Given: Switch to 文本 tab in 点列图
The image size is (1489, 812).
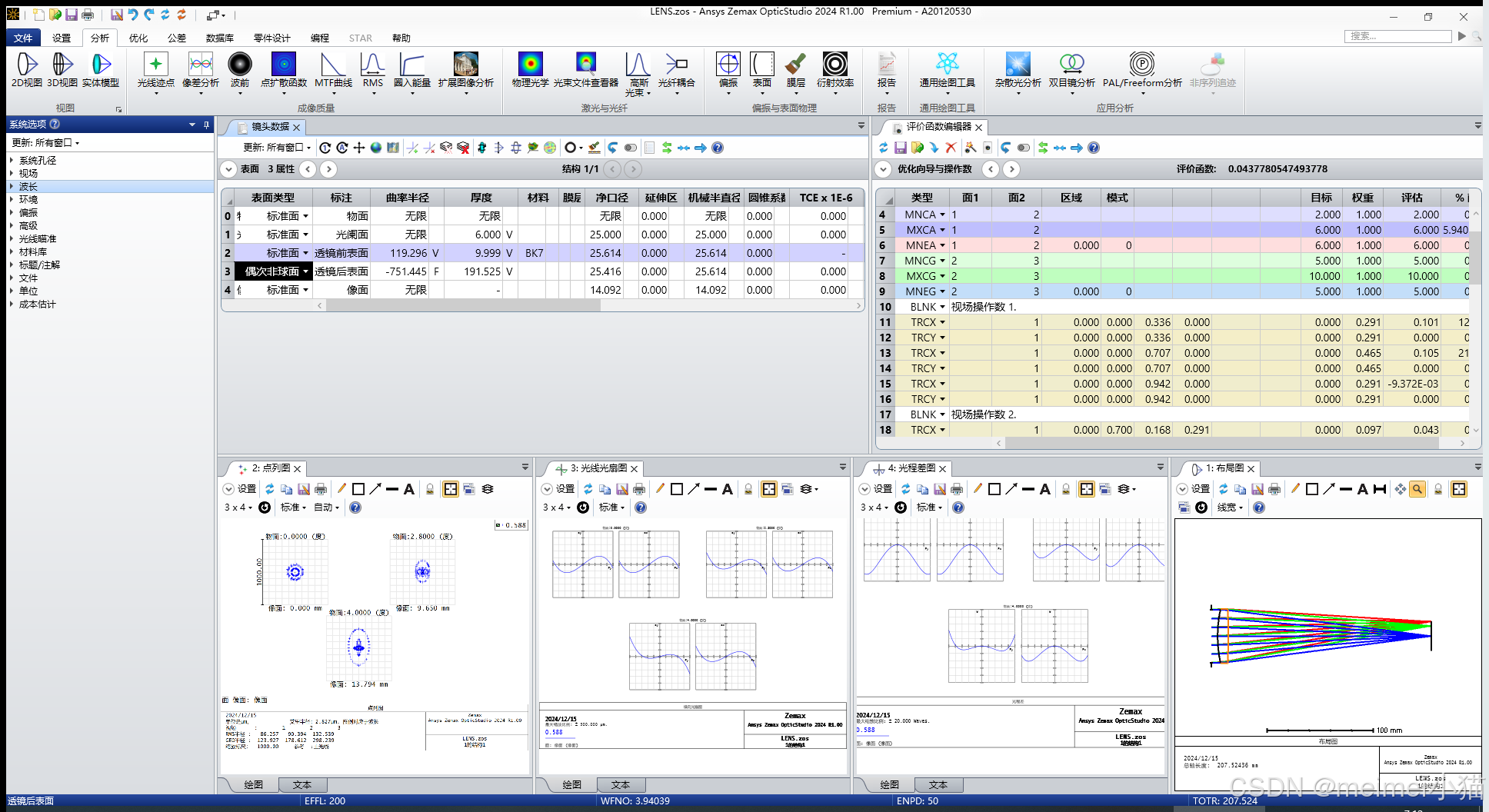Looking at the screenshot, I should [x=302, y=785].
